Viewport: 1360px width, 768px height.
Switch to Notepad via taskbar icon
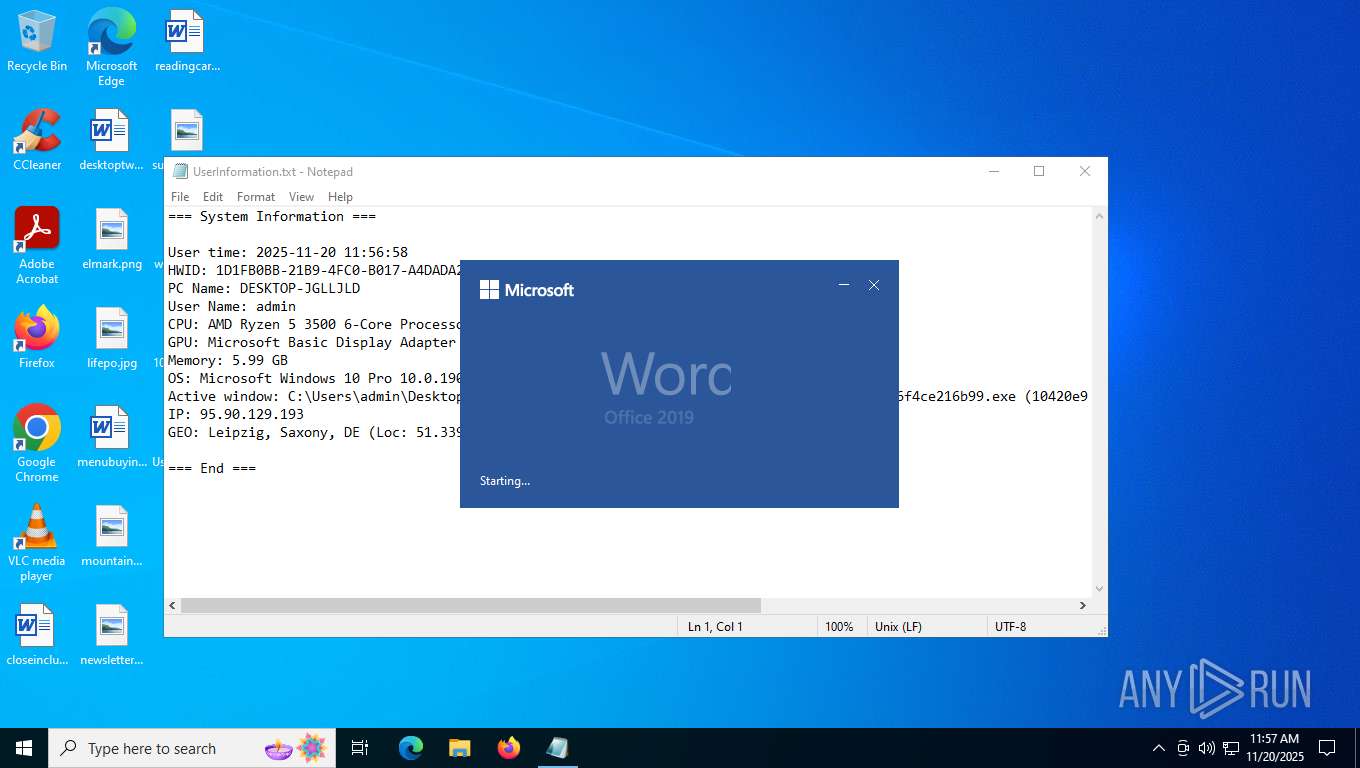(558, 748)
